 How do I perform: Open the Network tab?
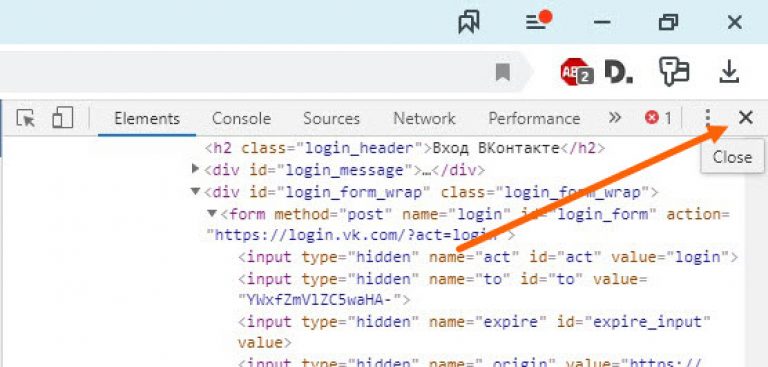coord(424,119)
